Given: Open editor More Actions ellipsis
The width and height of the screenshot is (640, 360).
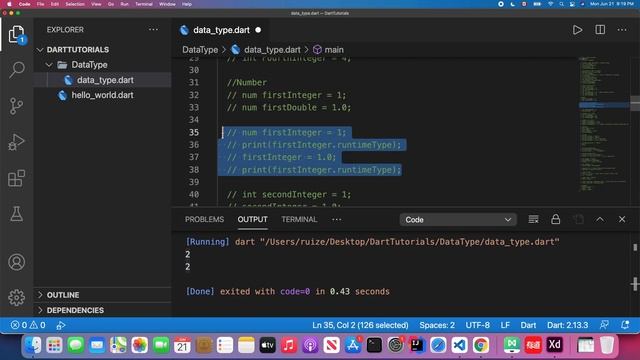Looking at the screenshot, I should [622, 30].
